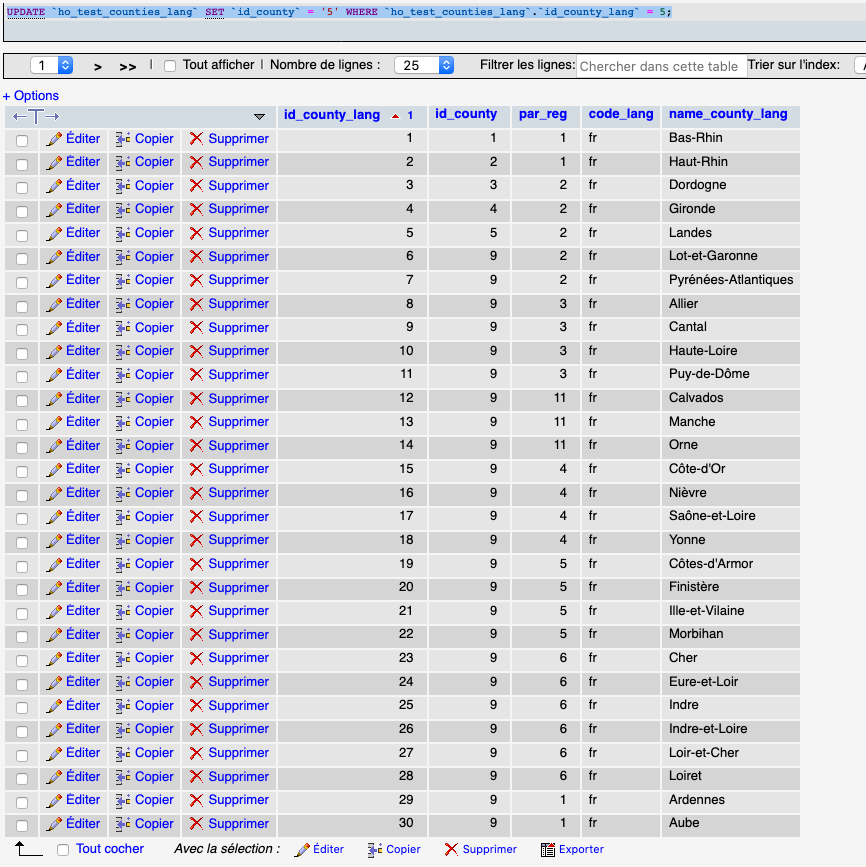Sort by the name_county_lang column header
This screenshot has width=866, height=867.
728,113
